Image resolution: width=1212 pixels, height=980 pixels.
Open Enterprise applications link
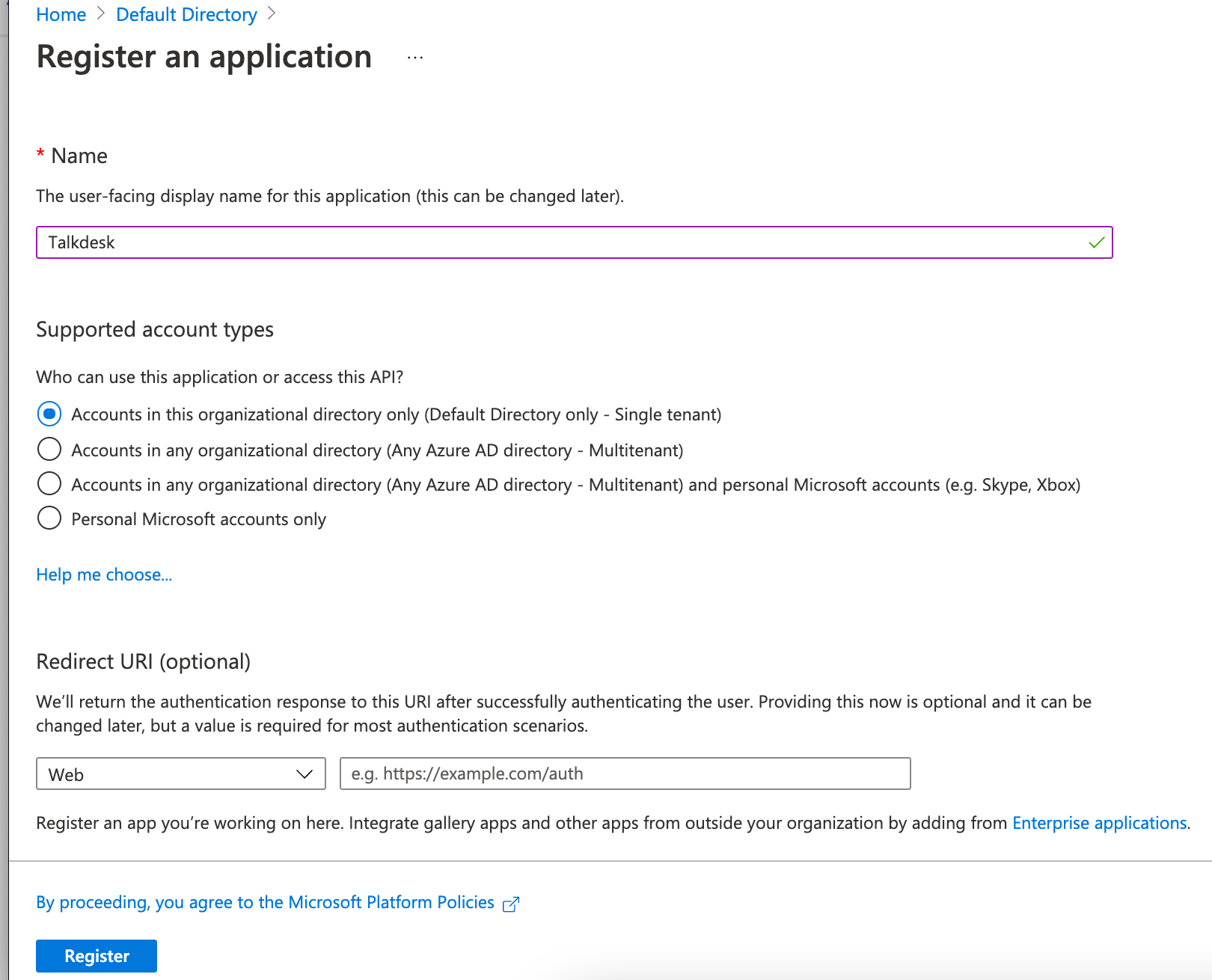coord(1100,823)
